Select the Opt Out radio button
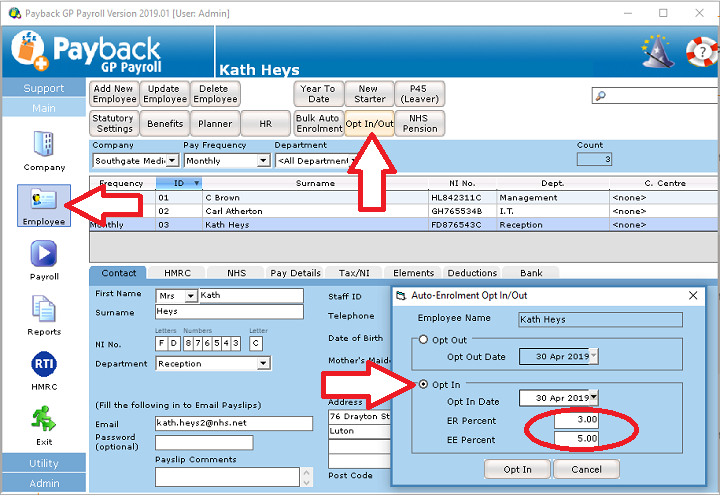The height and width of the screenshot is (495, 720). pos(423,340)
